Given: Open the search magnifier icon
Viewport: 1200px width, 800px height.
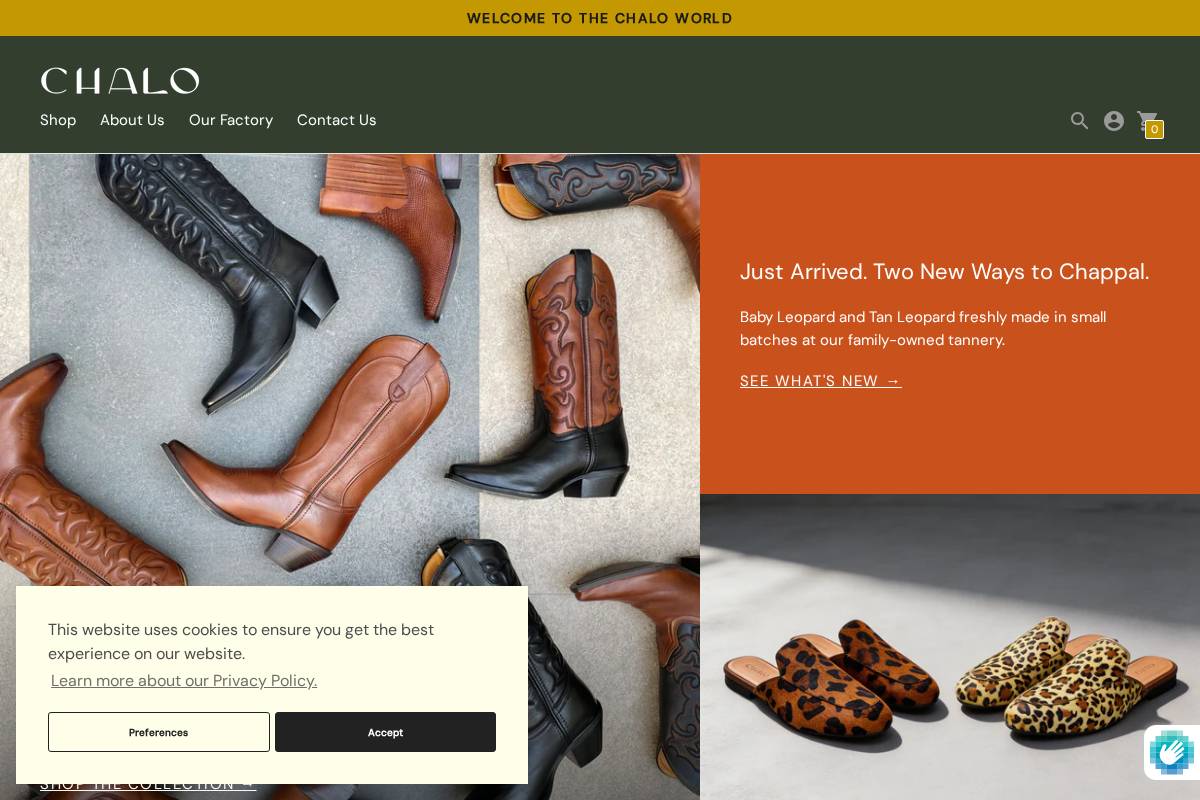Looking at the screenshot, I should pyautogui.click(x=1079, y=121).
